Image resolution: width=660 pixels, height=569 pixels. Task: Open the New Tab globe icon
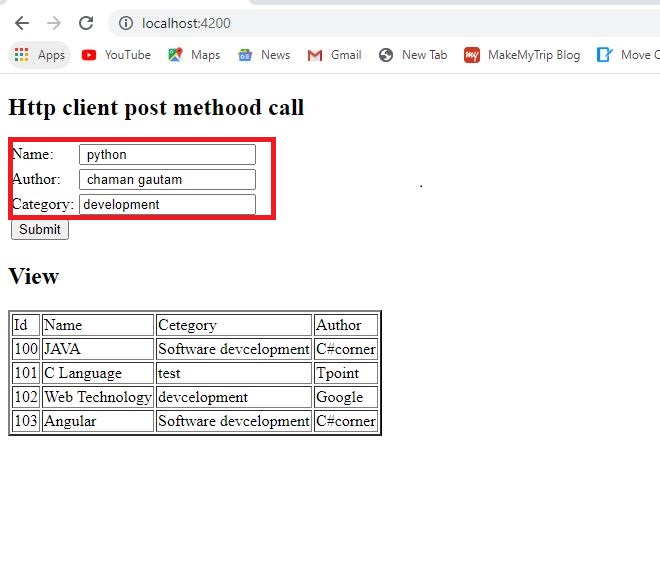[386, 55]
